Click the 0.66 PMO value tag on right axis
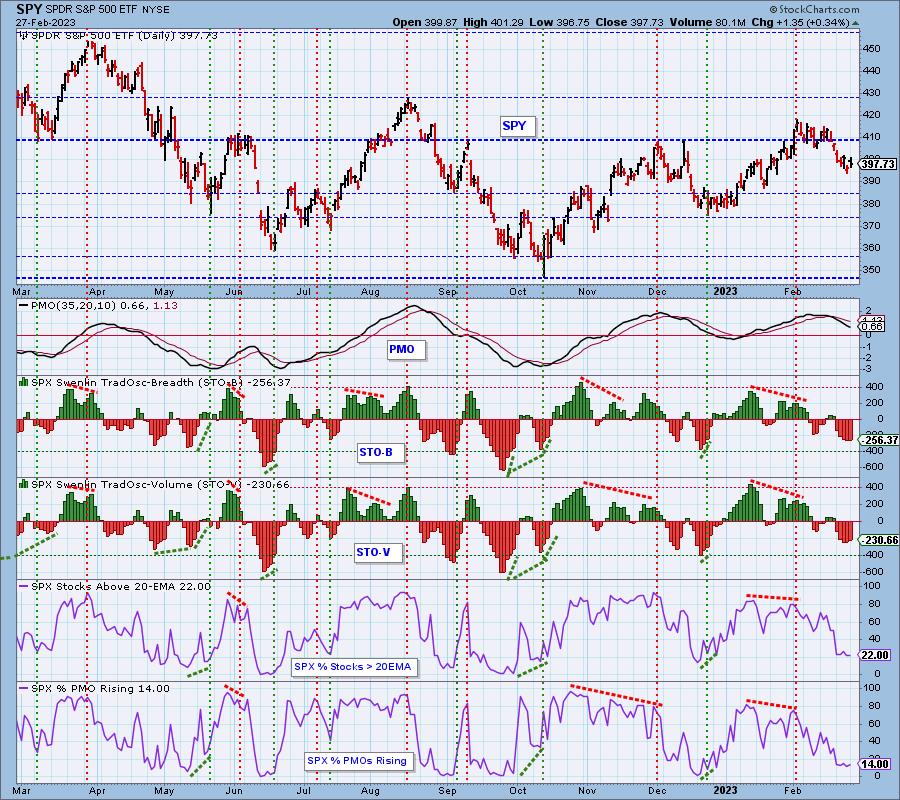This screenshot has width=900, height=800. [873, 326]
